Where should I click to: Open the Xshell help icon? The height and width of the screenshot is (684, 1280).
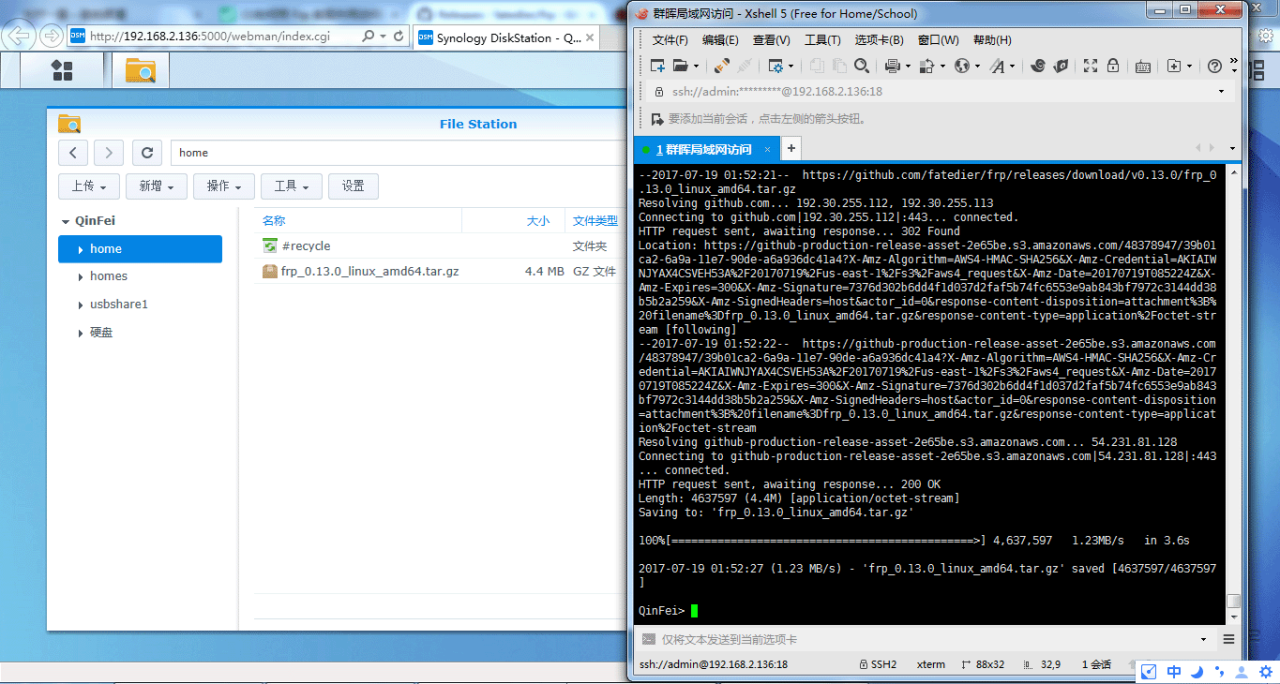click(1214, 66)
